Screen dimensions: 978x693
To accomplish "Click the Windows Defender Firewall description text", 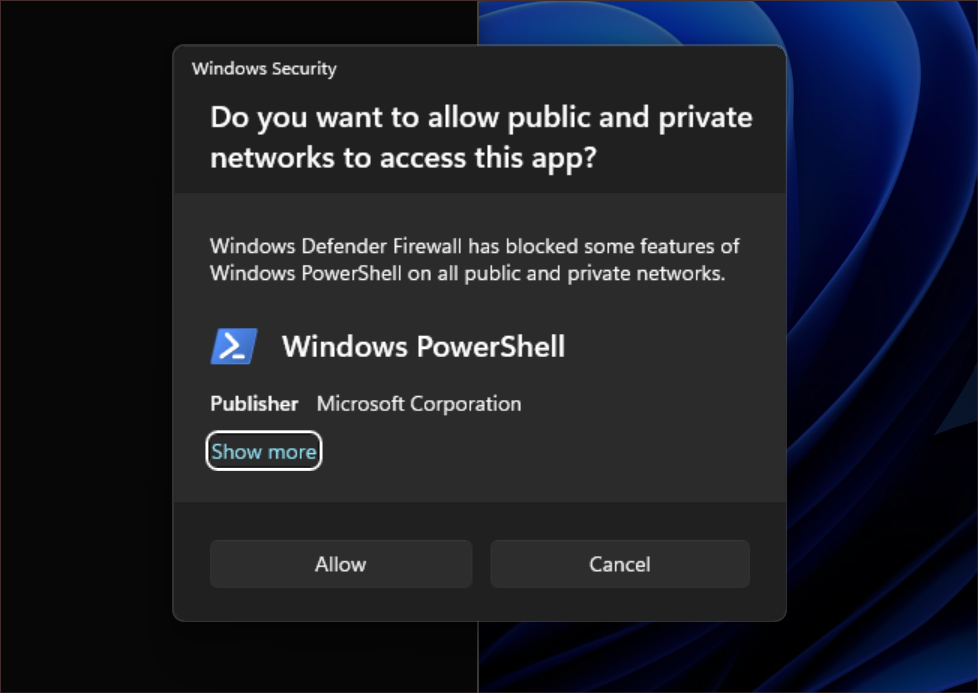I will click(x=474, y=259).
